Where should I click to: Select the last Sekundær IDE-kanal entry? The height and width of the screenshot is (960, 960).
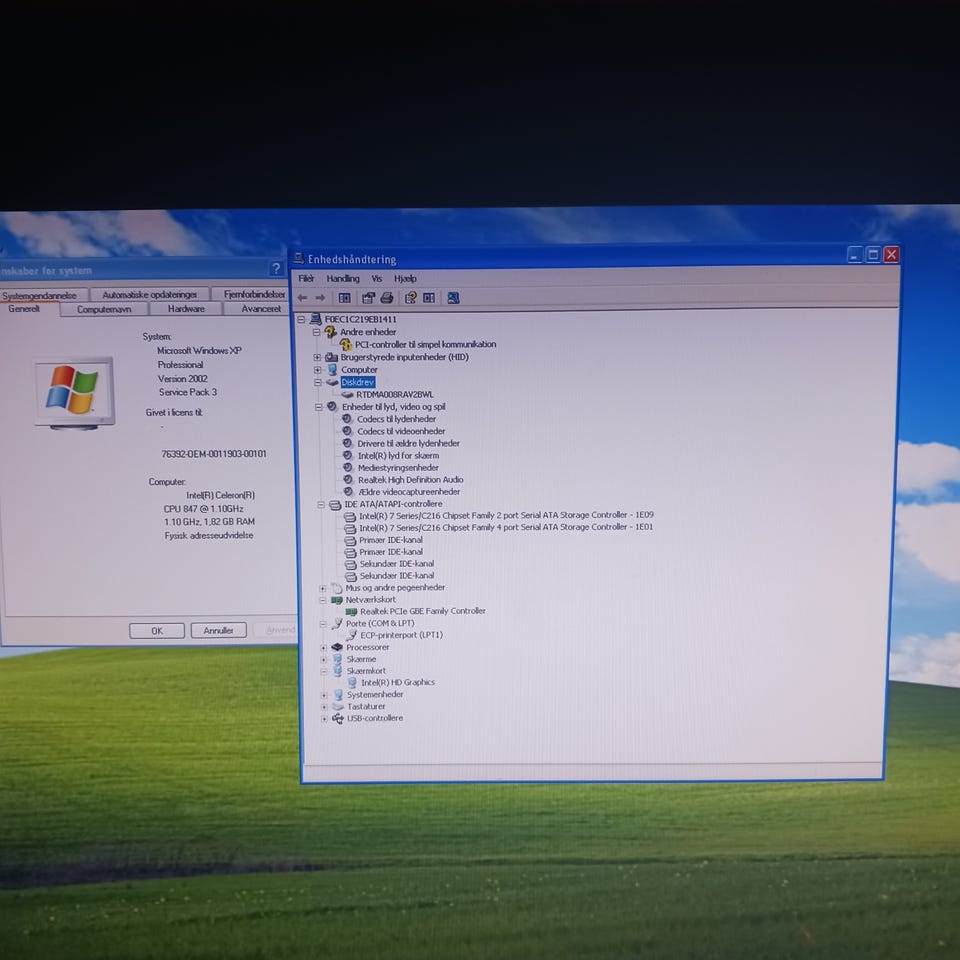click(x=397, y=576)
